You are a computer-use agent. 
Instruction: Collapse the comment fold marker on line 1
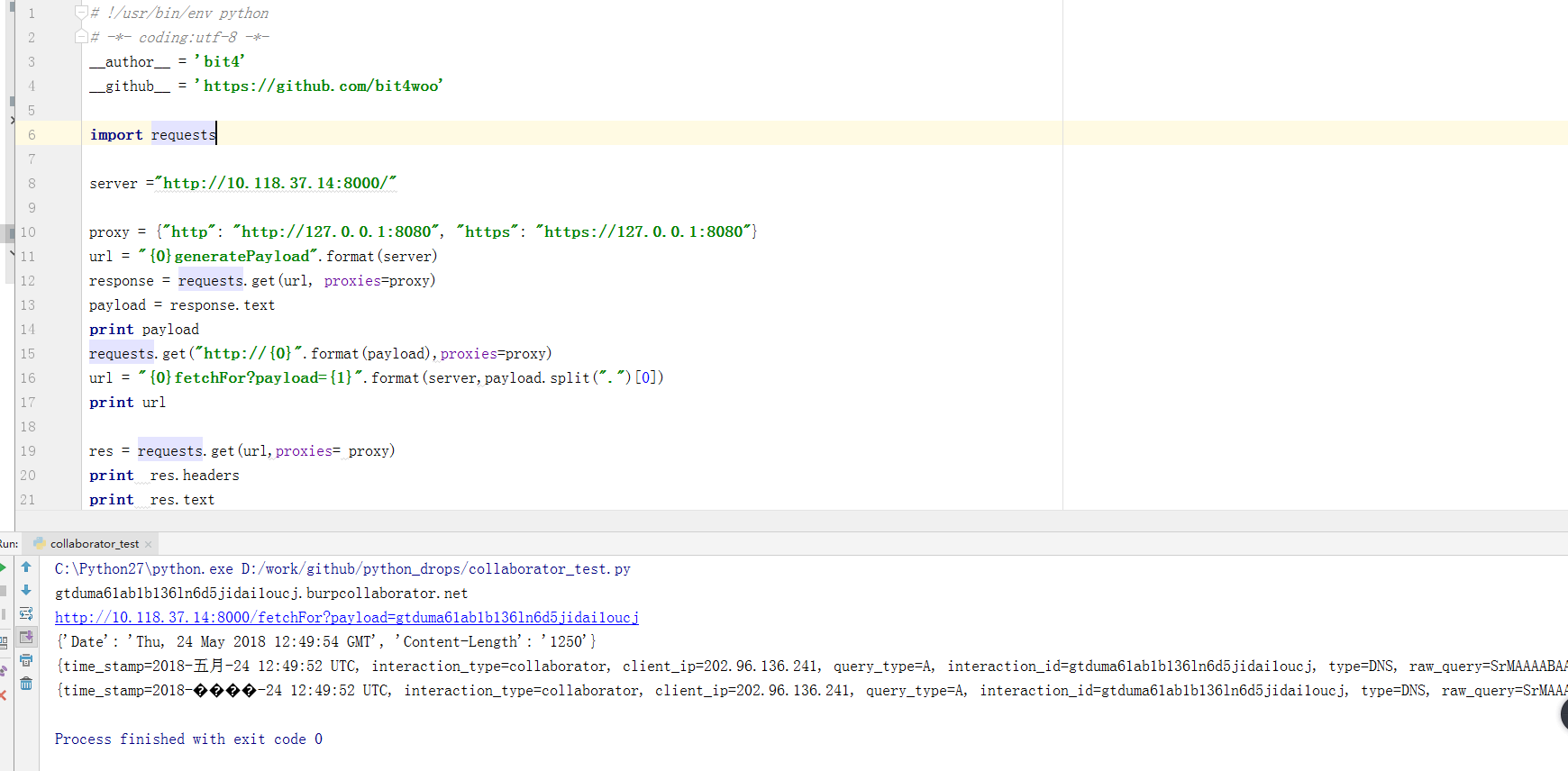pos(81,13)
